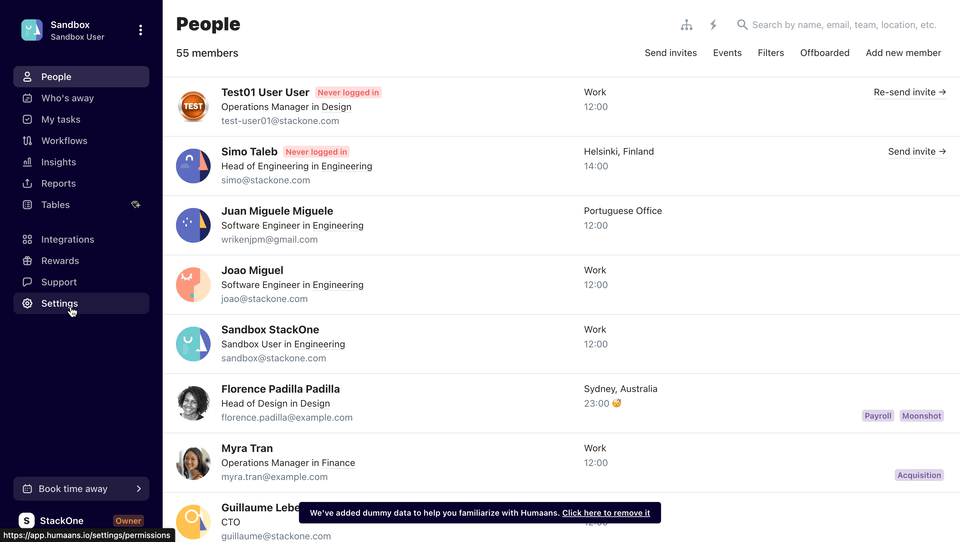
Task: Click Owner badge next to StackOne
Action: point(129,521)
